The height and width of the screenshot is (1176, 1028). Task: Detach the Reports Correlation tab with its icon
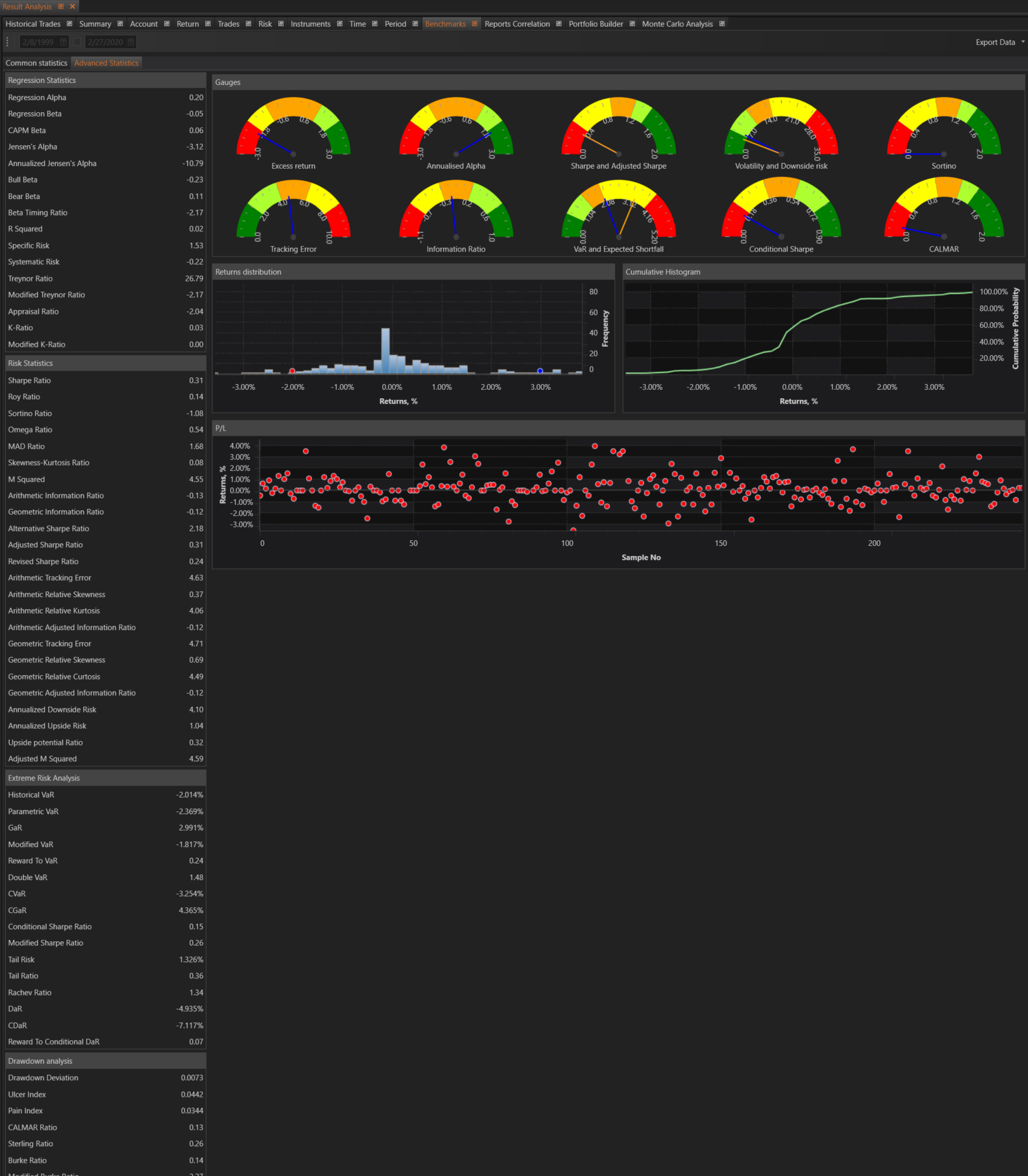pyautogui.click(x=558, y=24)
